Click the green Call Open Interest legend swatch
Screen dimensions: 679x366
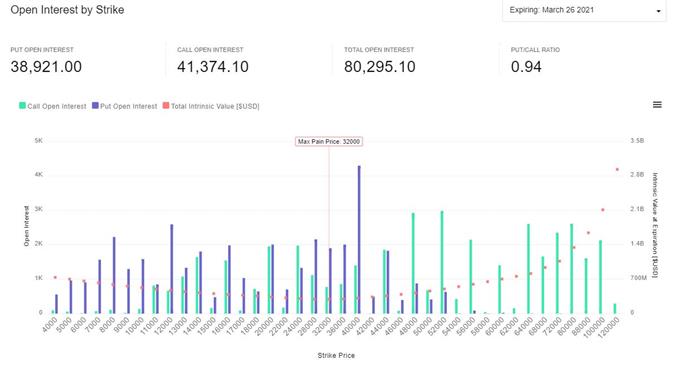[x=22, y=105]
